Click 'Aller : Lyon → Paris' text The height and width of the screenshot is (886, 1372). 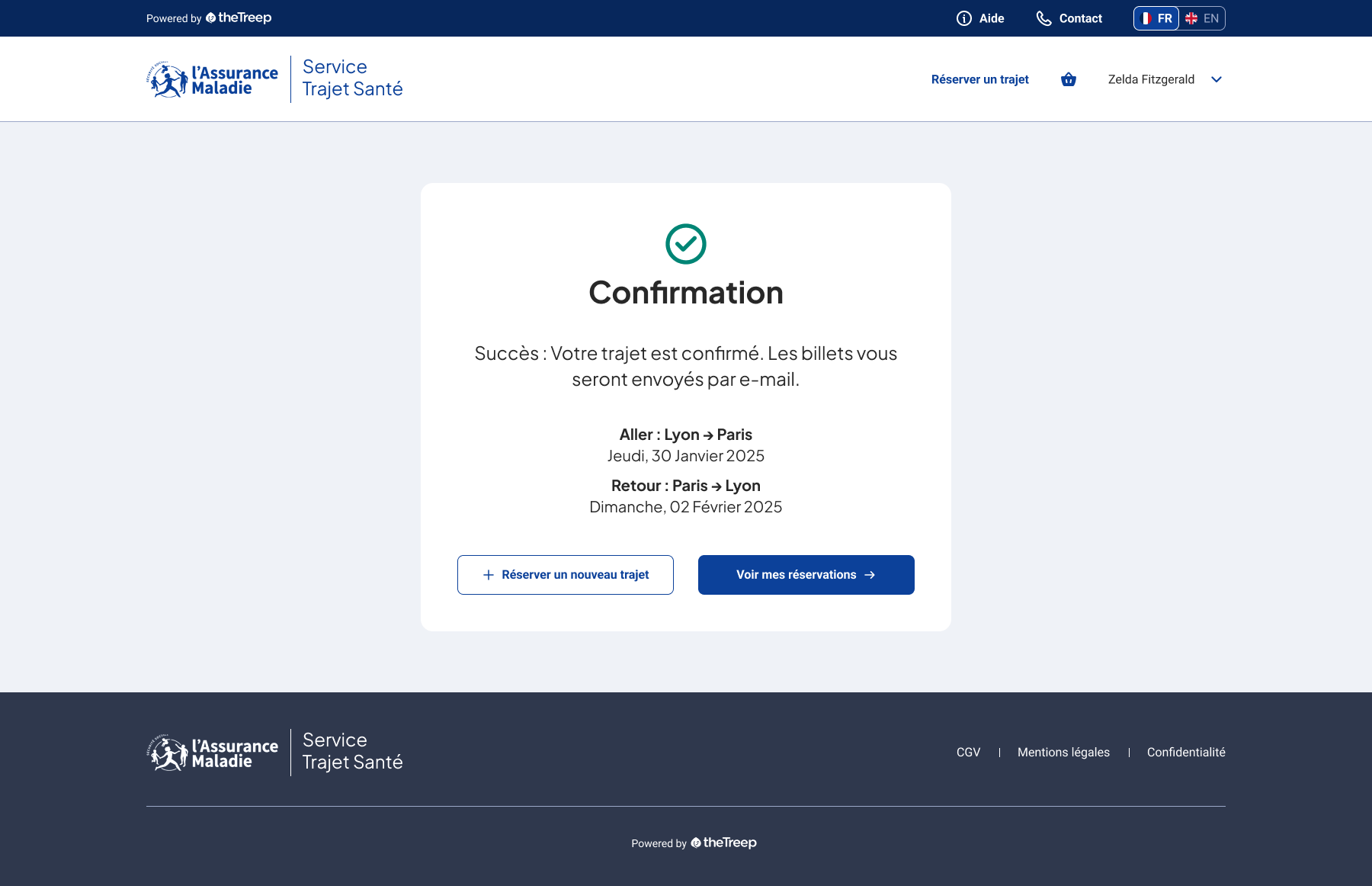(686, 435)
